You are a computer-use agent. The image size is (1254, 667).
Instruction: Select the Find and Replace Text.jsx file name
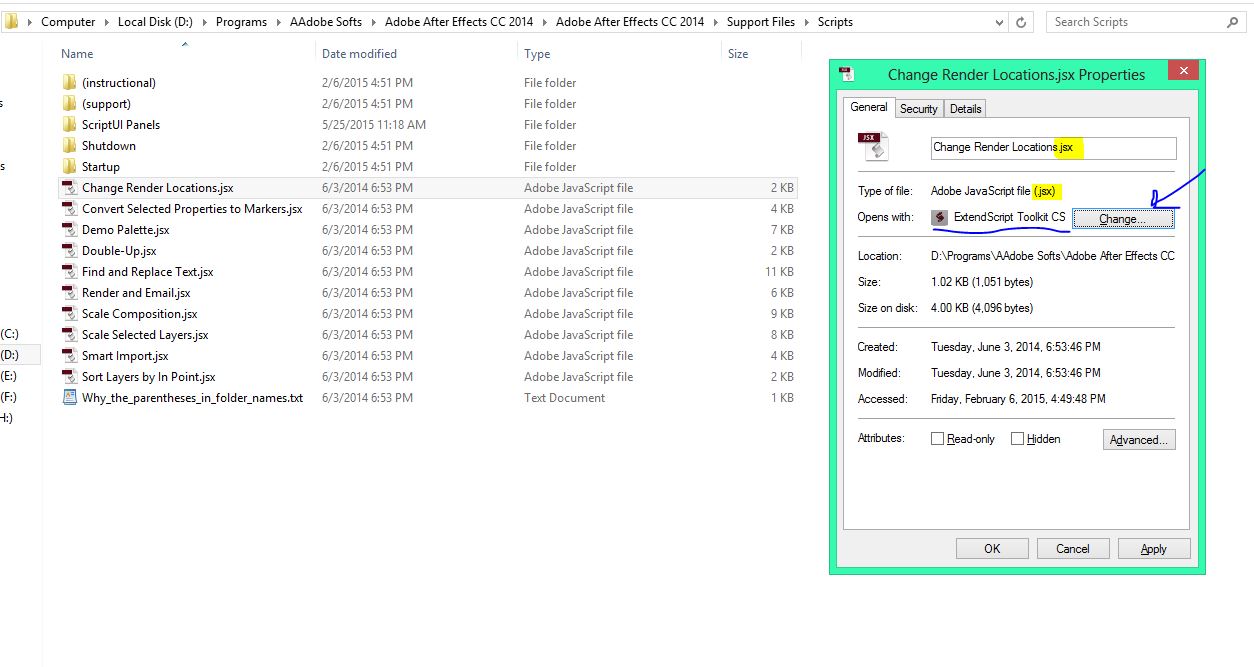tap(148, 272)
